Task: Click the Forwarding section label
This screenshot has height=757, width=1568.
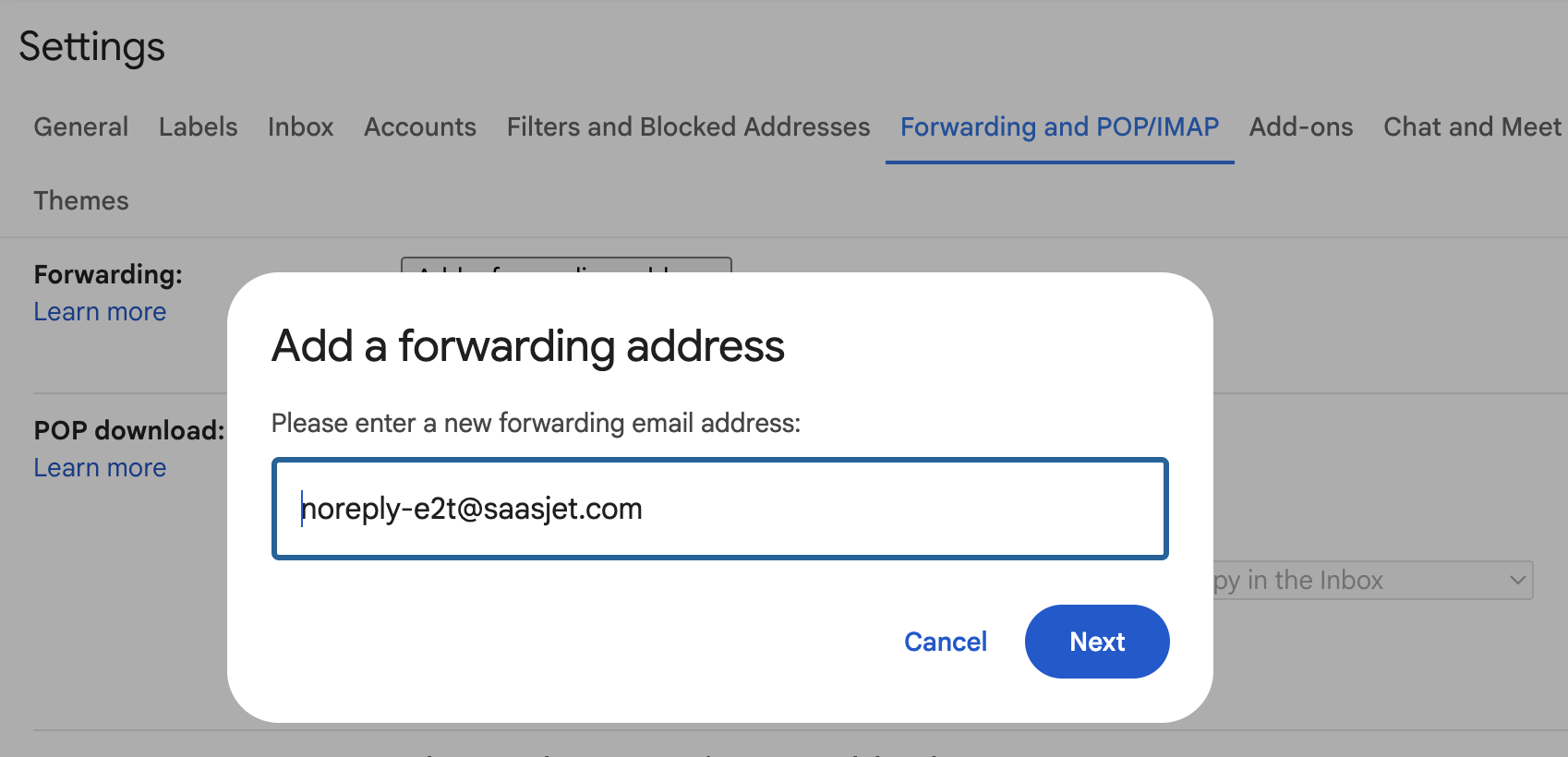Action: (x=108, y=274)
